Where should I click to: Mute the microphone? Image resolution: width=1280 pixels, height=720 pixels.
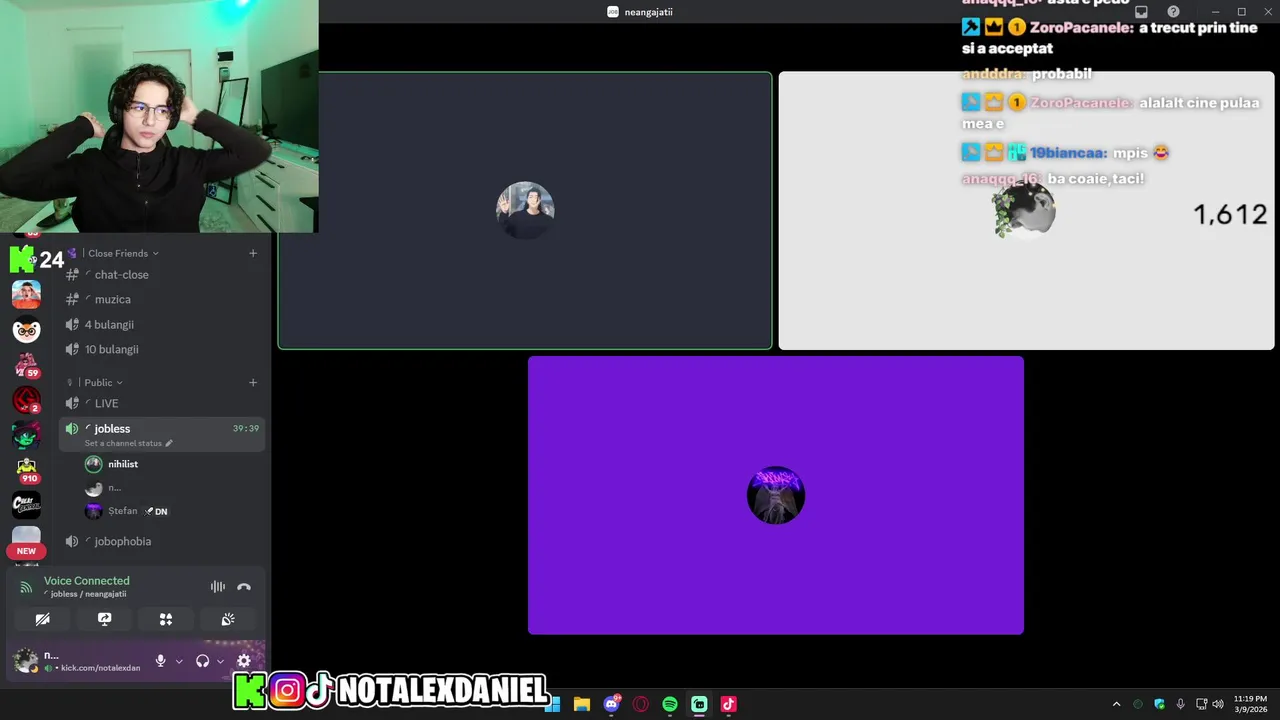click(160, 661)
